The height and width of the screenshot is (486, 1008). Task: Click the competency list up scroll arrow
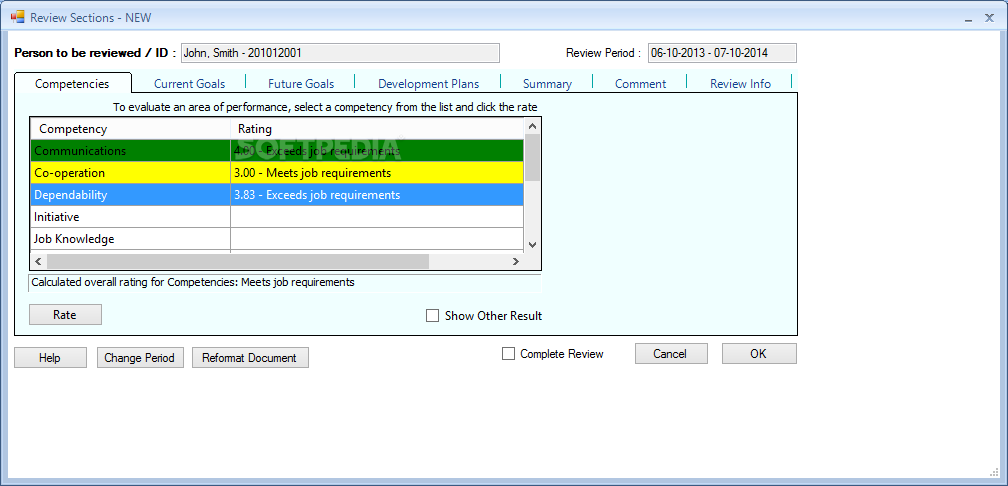tap(532, 125)
